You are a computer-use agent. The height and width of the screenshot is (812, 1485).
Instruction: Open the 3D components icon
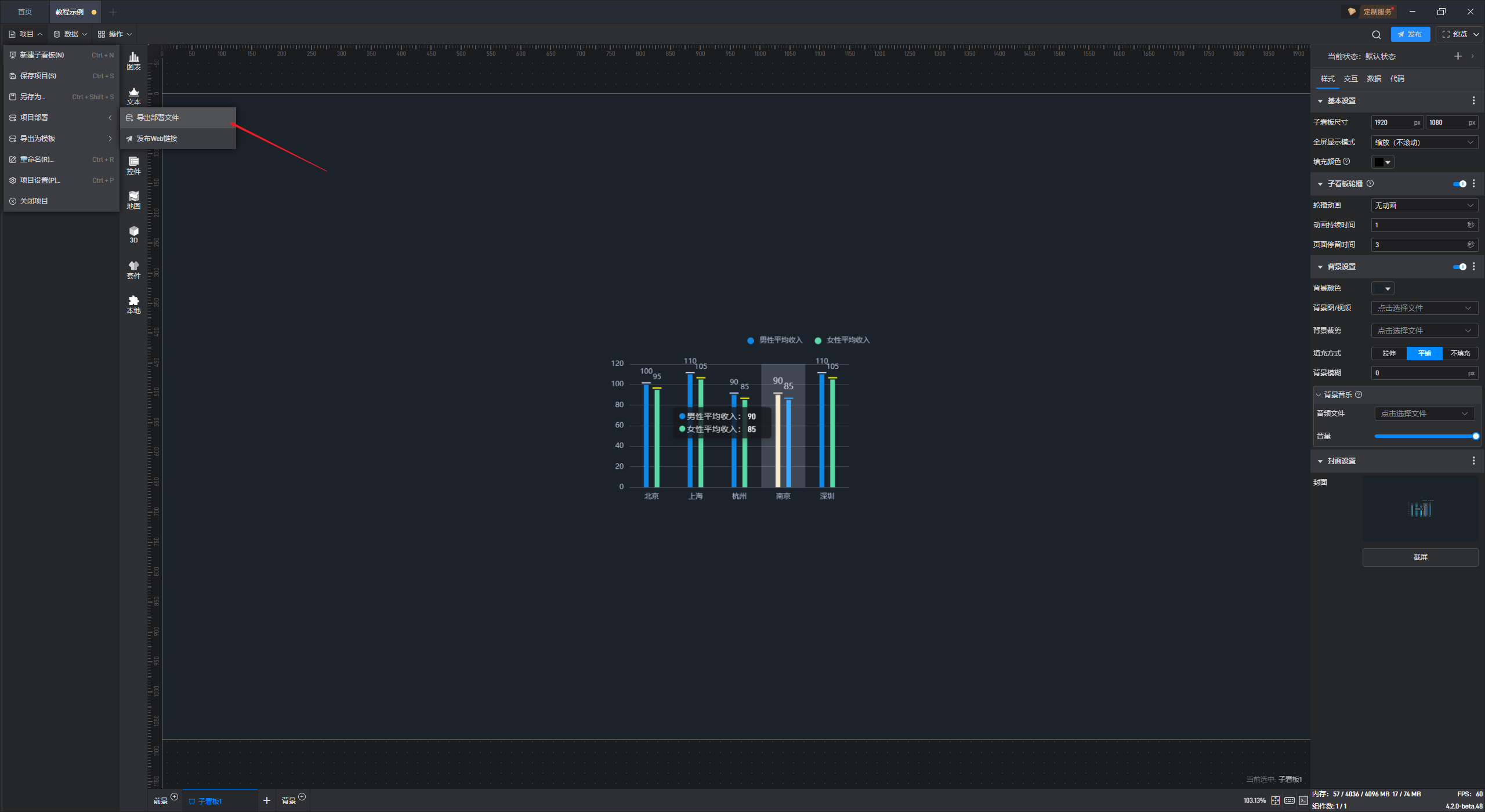coord(133,234)
